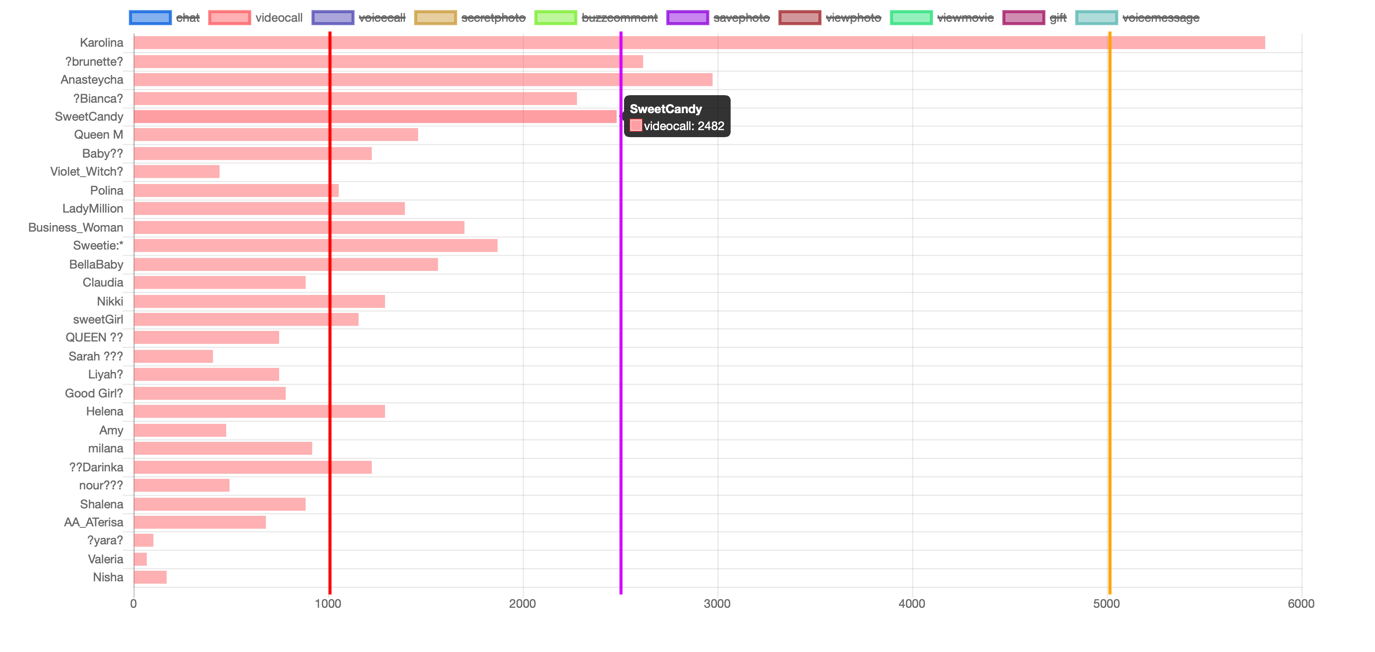Click the Polina bar
Image resolution: width=1375 pixels, height=652 pixels.
coord(236,190)
